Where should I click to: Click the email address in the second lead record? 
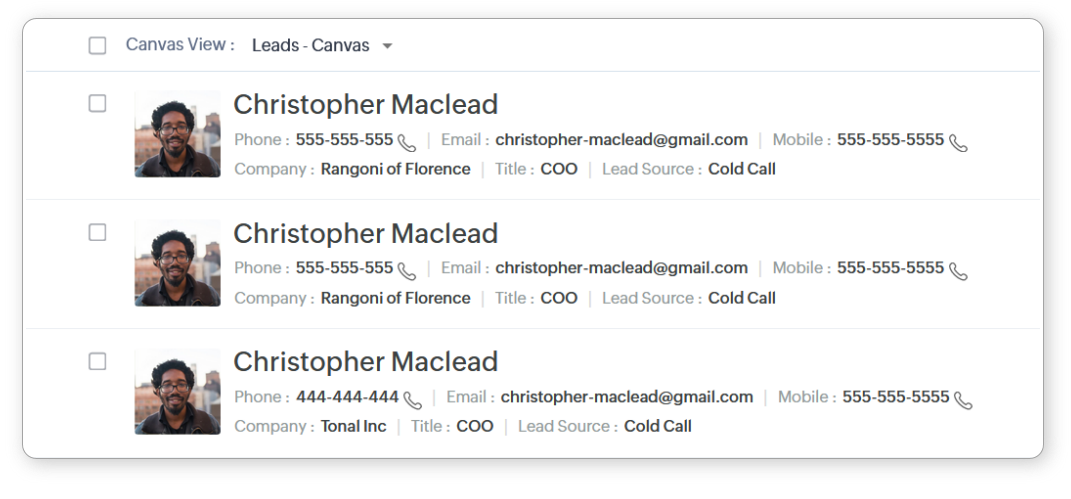[621, 268]
